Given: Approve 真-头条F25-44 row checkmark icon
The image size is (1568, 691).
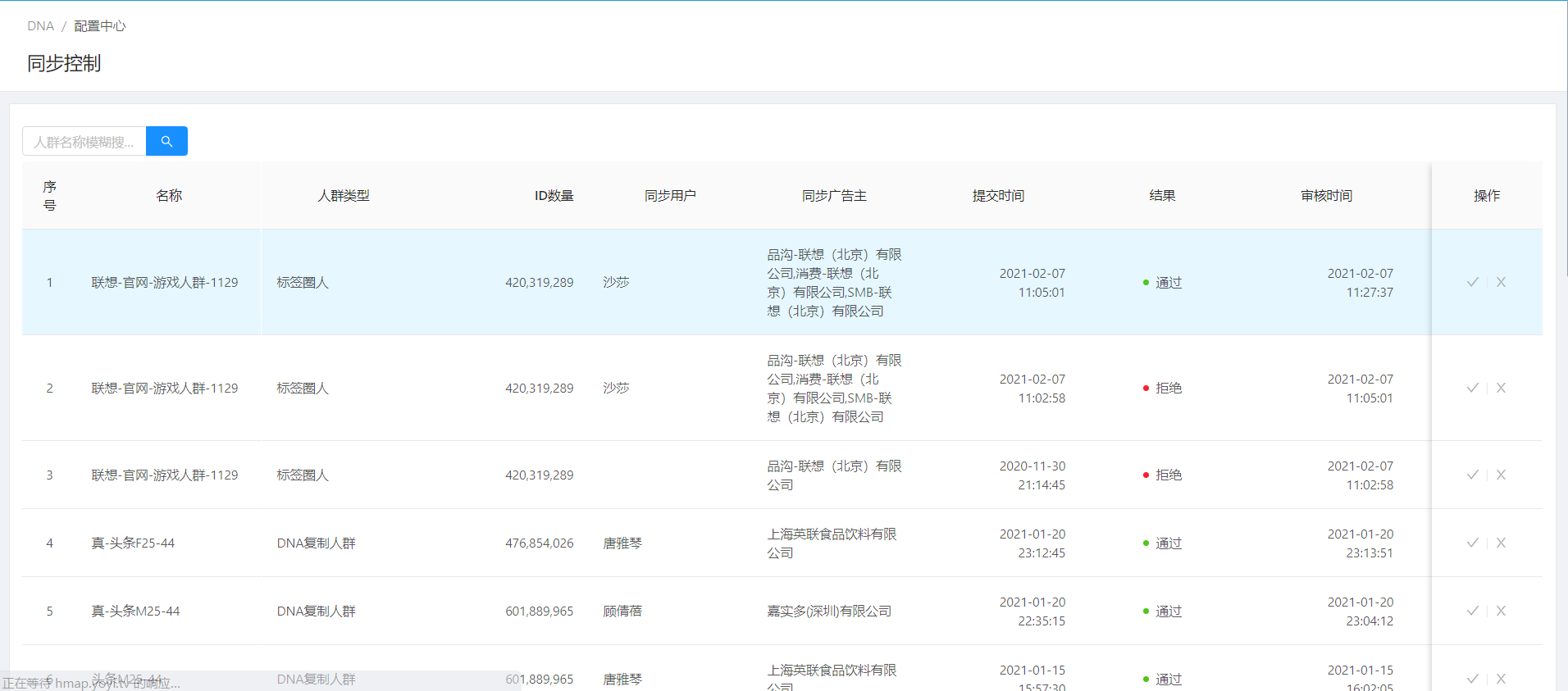Looking at the screenshot, I should click(x=1473, y=543).
